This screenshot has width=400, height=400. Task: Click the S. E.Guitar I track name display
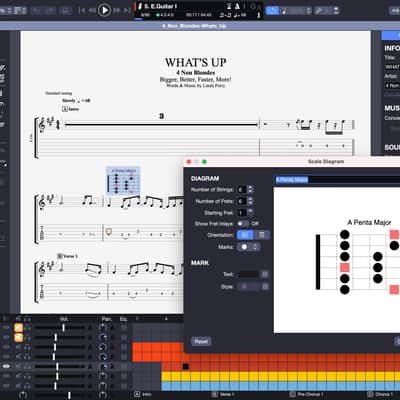(x=160, y=6)
